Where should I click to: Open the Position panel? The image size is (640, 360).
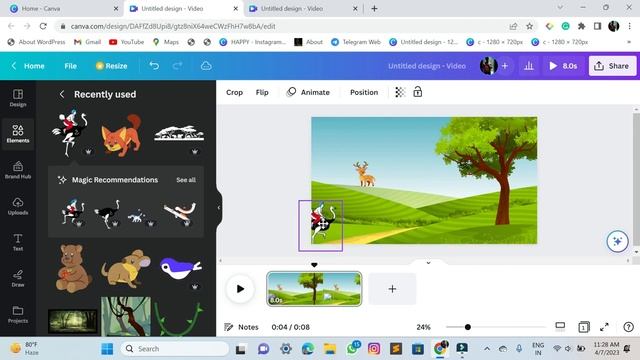point(364,92)
